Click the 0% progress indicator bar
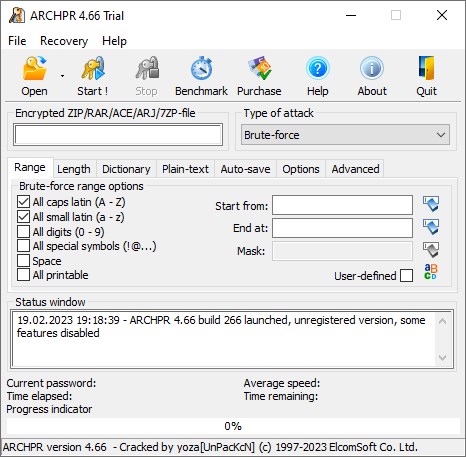466x457 pixels. click(x=233, y=426)
